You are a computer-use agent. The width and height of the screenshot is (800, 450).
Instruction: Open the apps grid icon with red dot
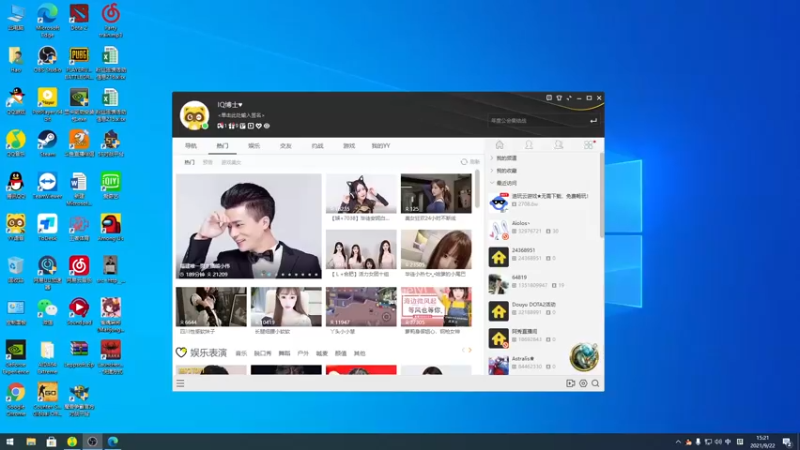589,145
